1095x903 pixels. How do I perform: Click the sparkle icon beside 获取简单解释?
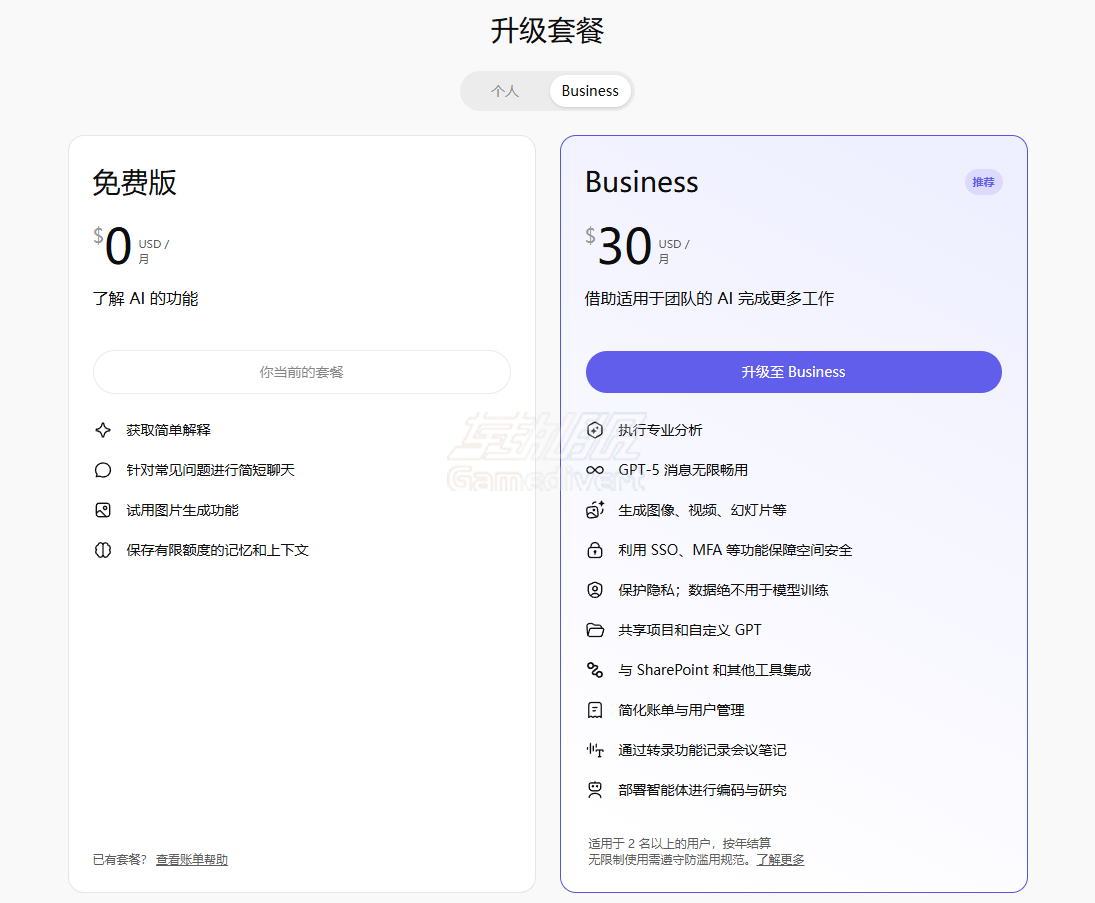pyautogui.click(x=102, y=430)
